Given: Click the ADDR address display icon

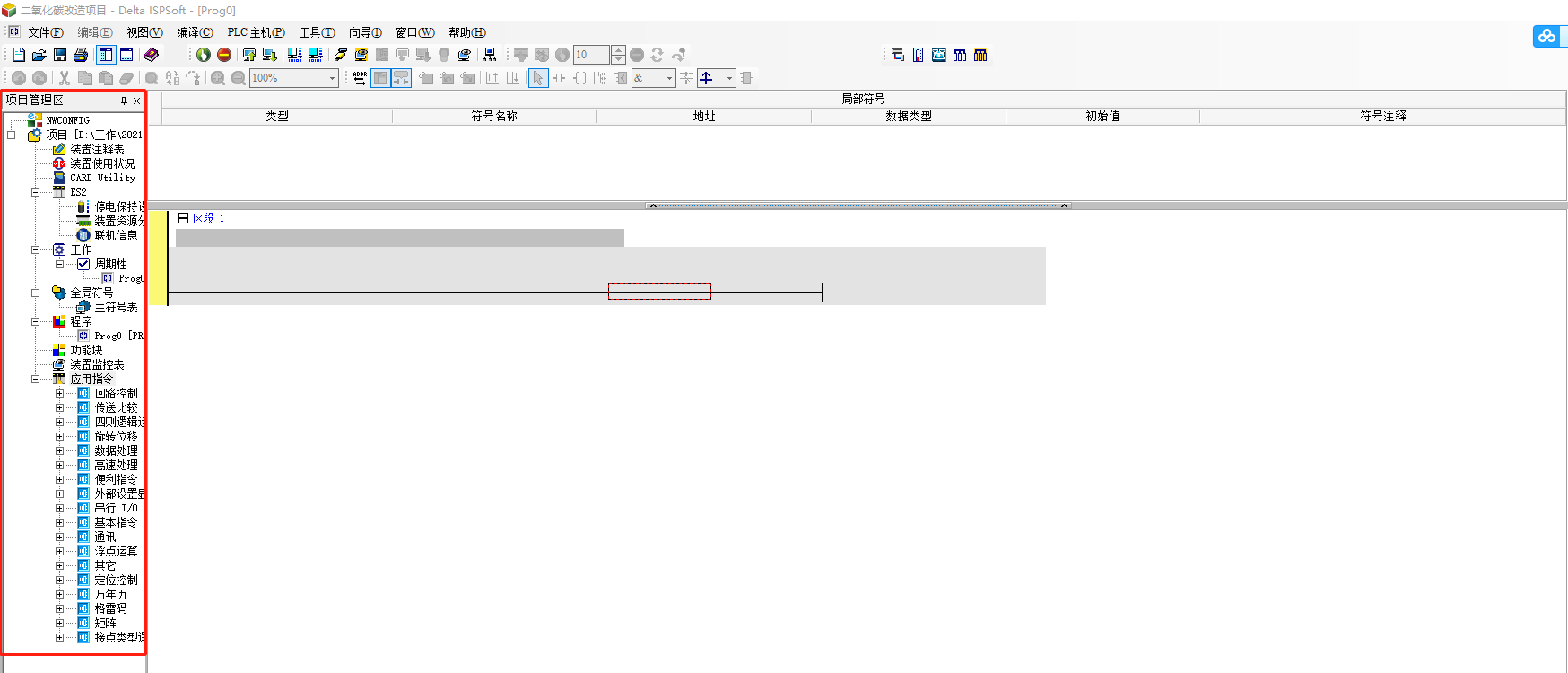Looking at the screenshot, I should coord(360,78).
